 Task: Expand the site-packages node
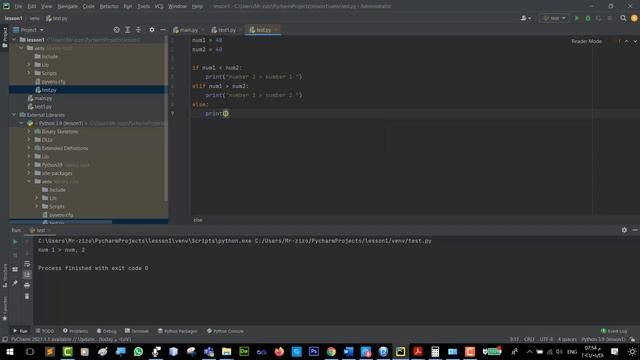click(29, 173)
